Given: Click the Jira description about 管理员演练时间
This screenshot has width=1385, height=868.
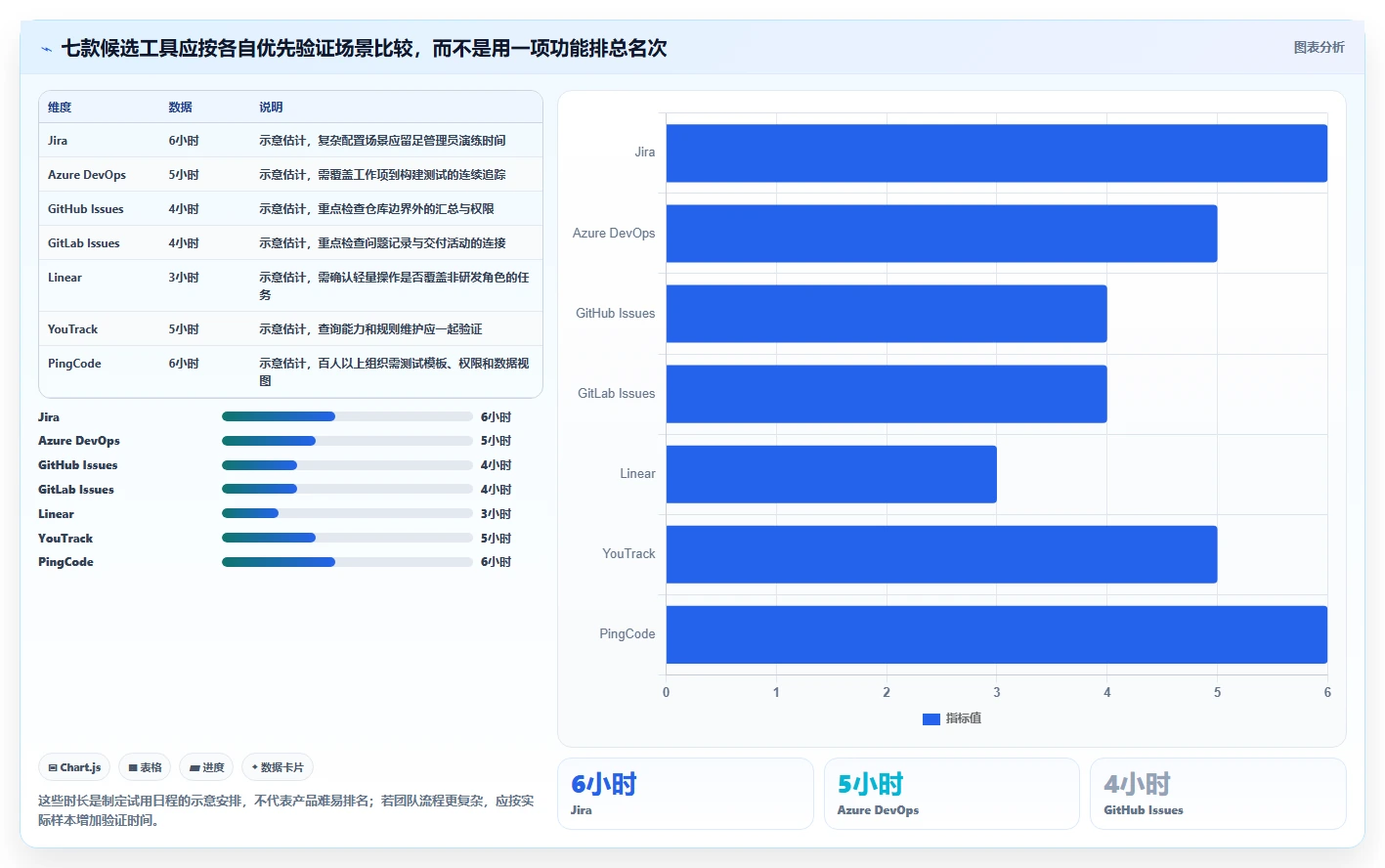Looking at the screenshot, I should [x=382, y=141].
